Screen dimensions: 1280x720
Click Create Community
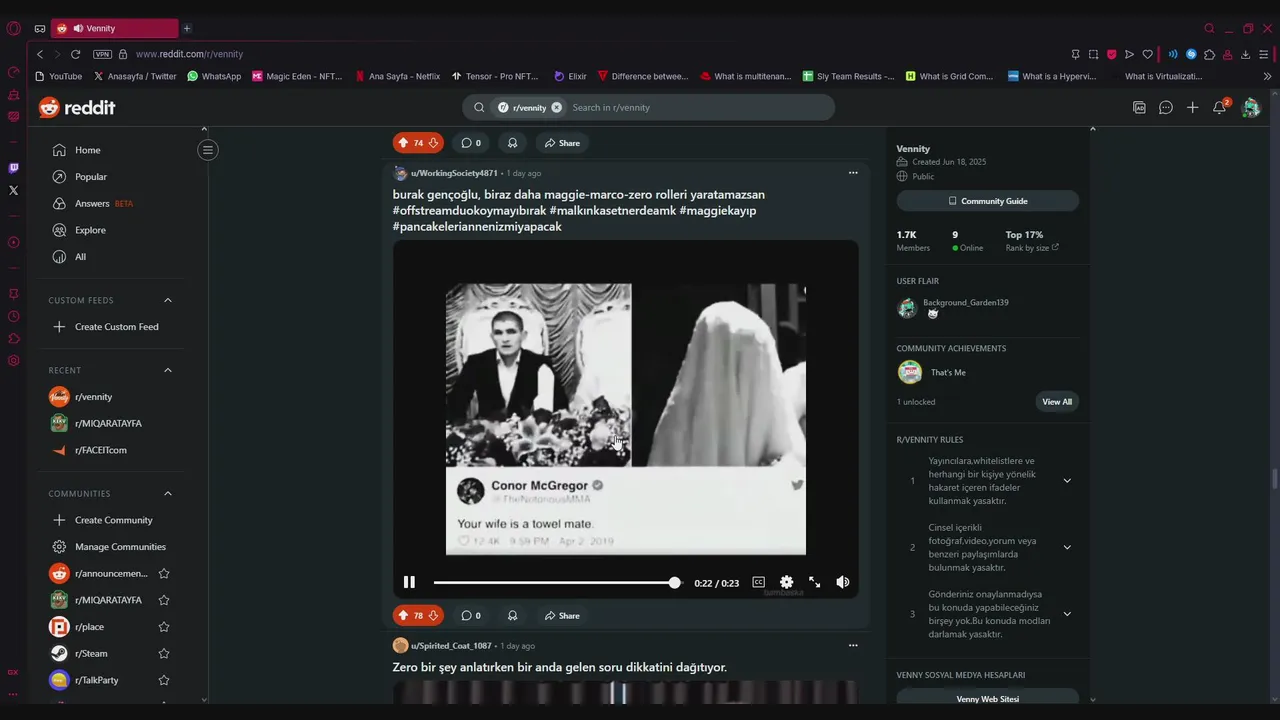click(x=111, y=520)
